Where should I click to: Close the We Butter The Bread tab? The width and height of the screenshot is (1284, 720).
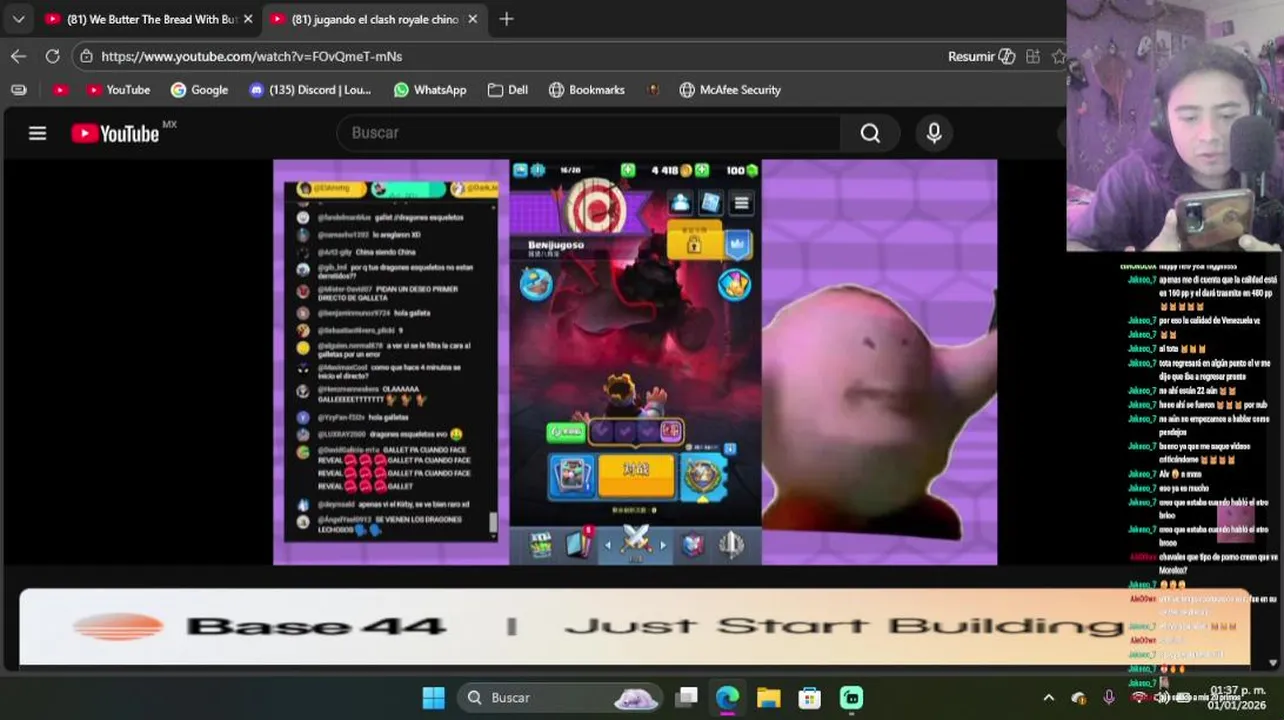click(x=246, y=19)
